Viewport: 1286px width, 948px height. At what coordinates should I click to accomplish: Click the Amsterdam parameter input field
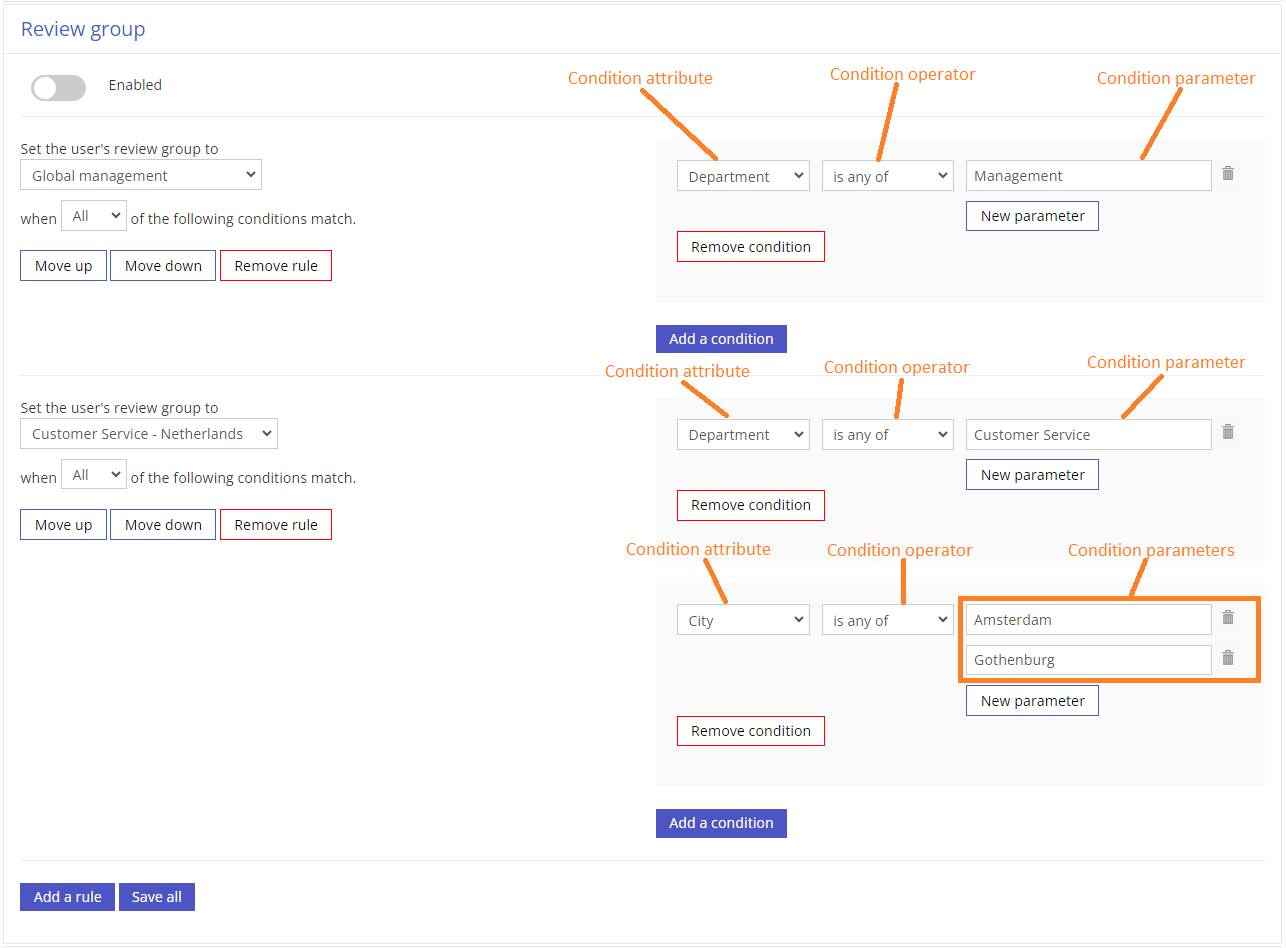[1088, 620]
